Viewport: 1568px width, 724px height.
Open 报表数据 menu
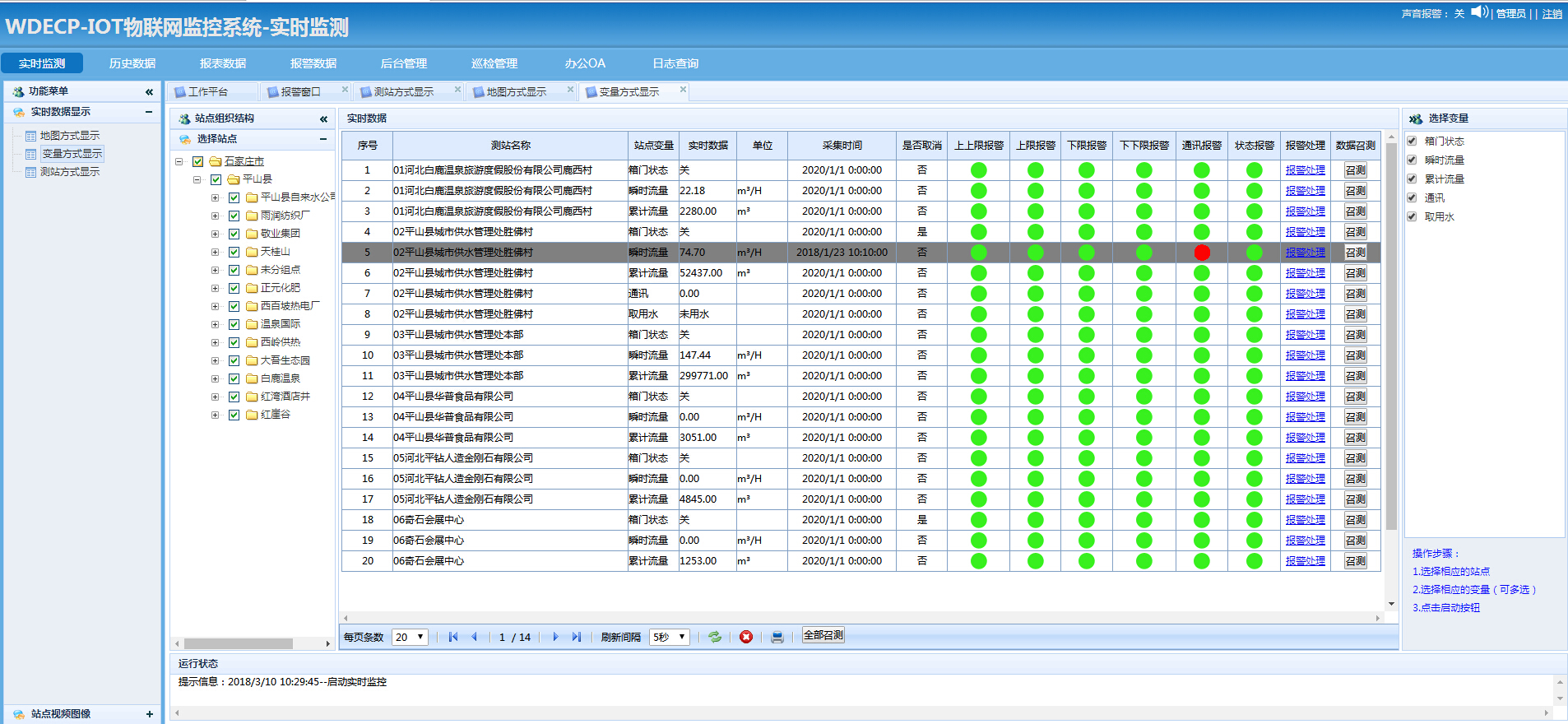click(223, 63)
